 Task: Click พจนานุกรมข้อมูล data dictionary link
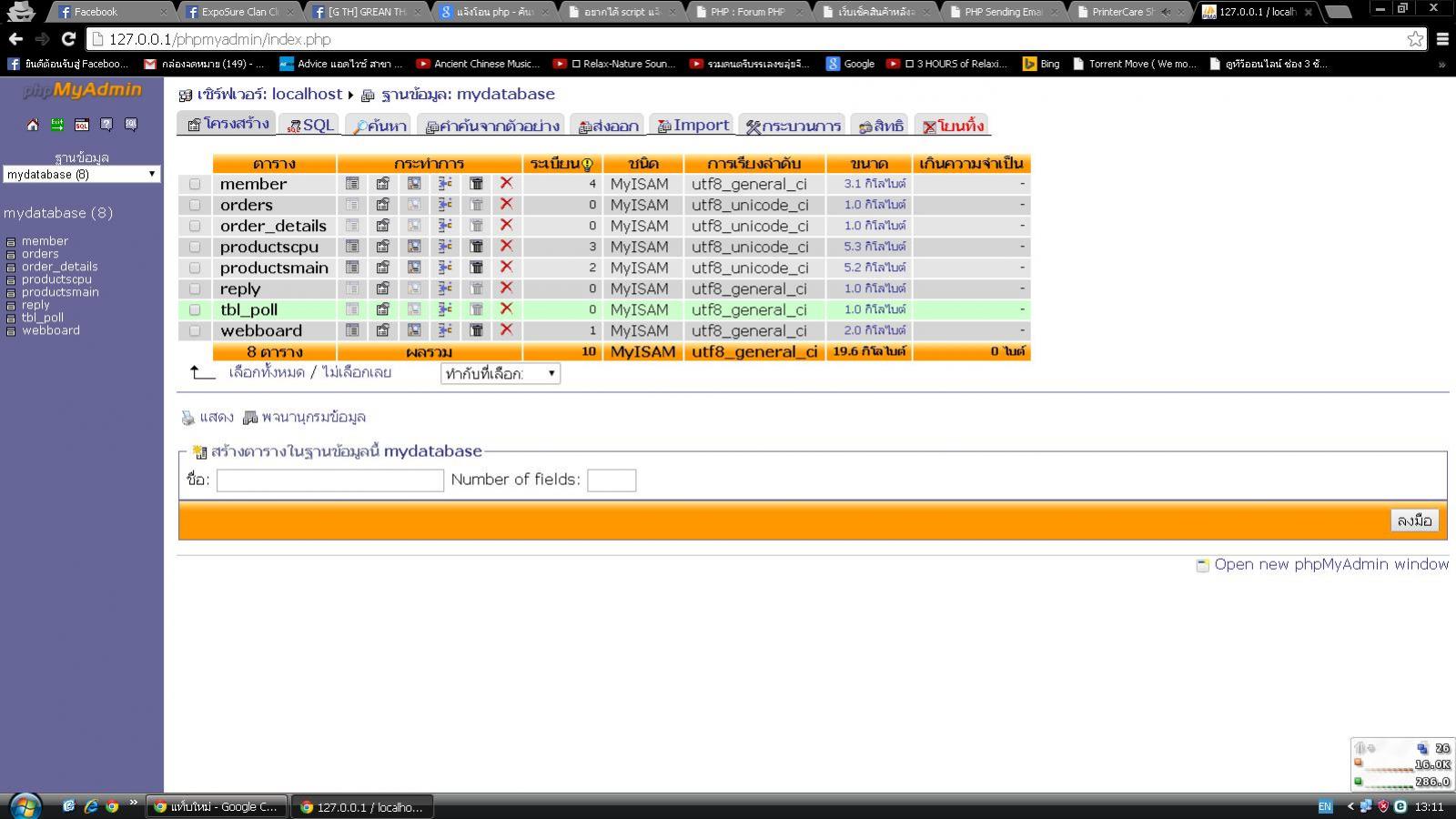(x=313, y=417)
